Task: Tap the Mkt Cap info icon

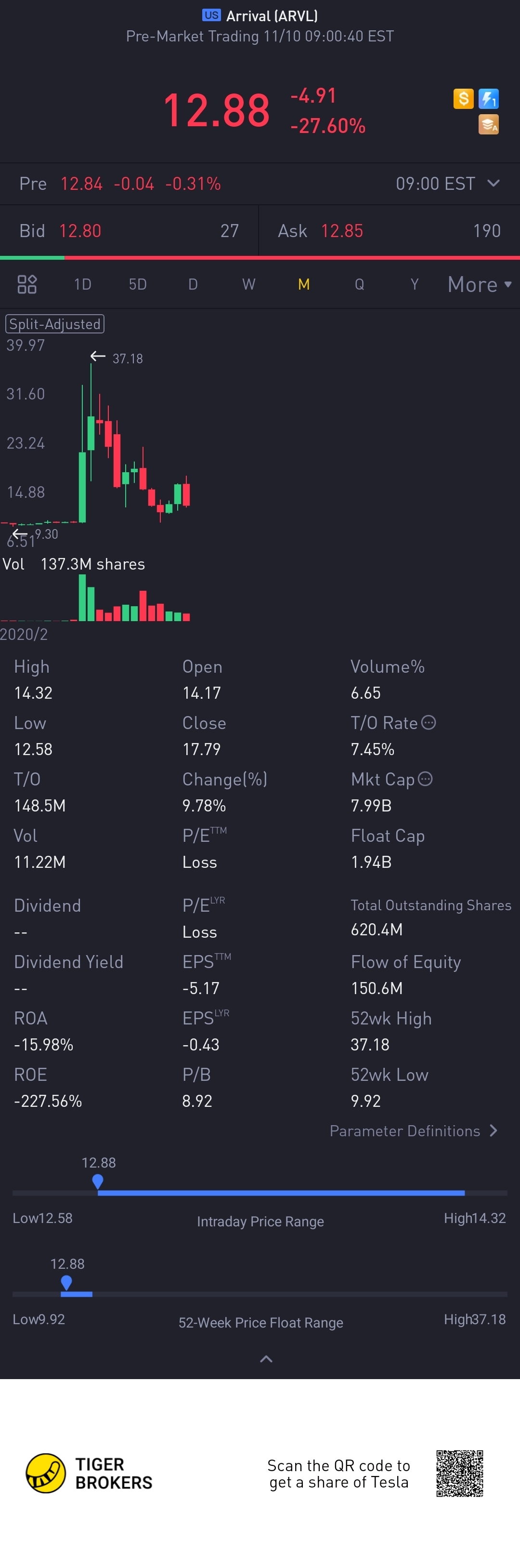Action: (x=425, y=779)
